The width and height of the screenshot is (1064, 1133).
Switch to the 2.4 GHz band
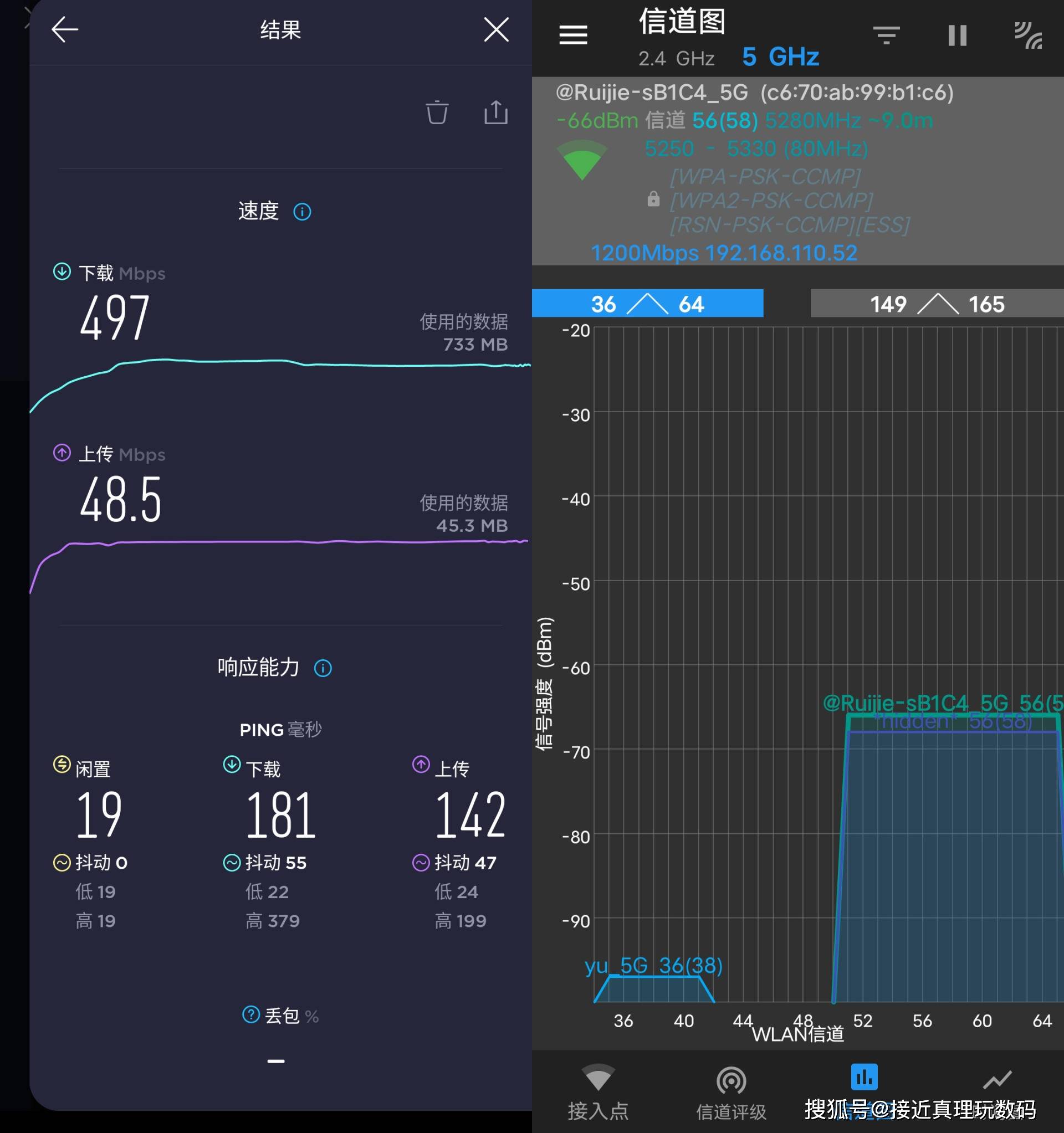(676, 58)
